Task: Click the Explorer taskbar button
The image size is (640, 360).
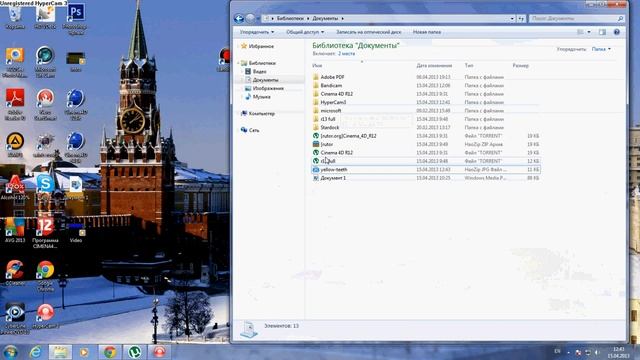Action: click(60, 352)
